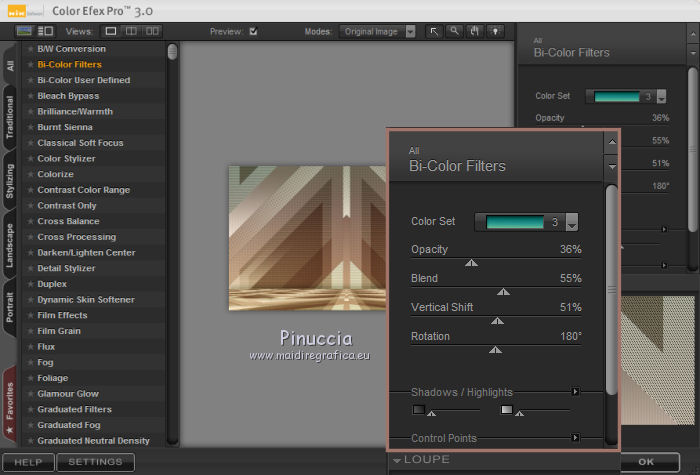The width and height of the screenshot is (700, 475).
Task: Click the HELP button
Action: pos(28,462)
